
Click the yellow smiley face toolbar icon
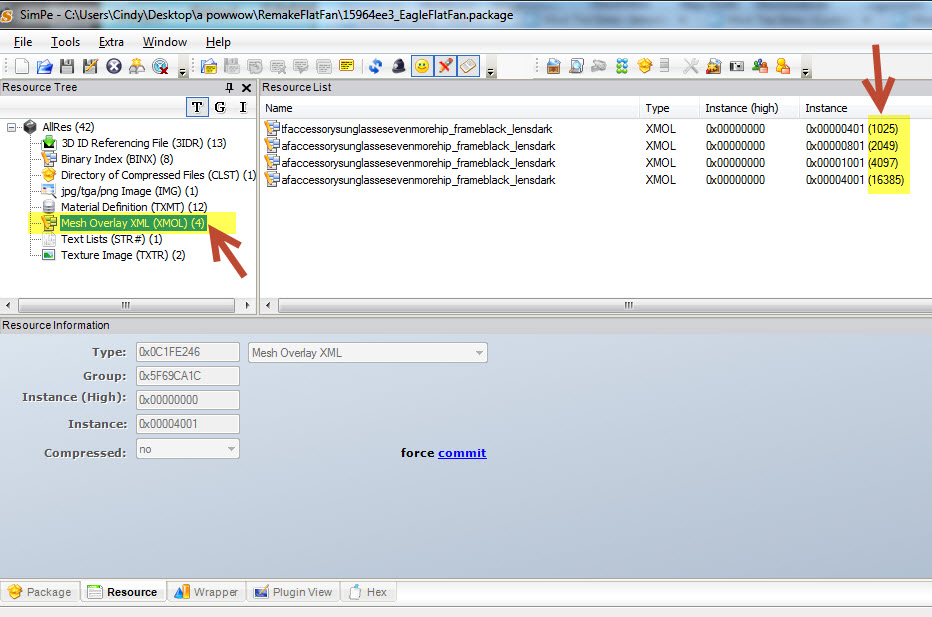(x=422, y=66)
